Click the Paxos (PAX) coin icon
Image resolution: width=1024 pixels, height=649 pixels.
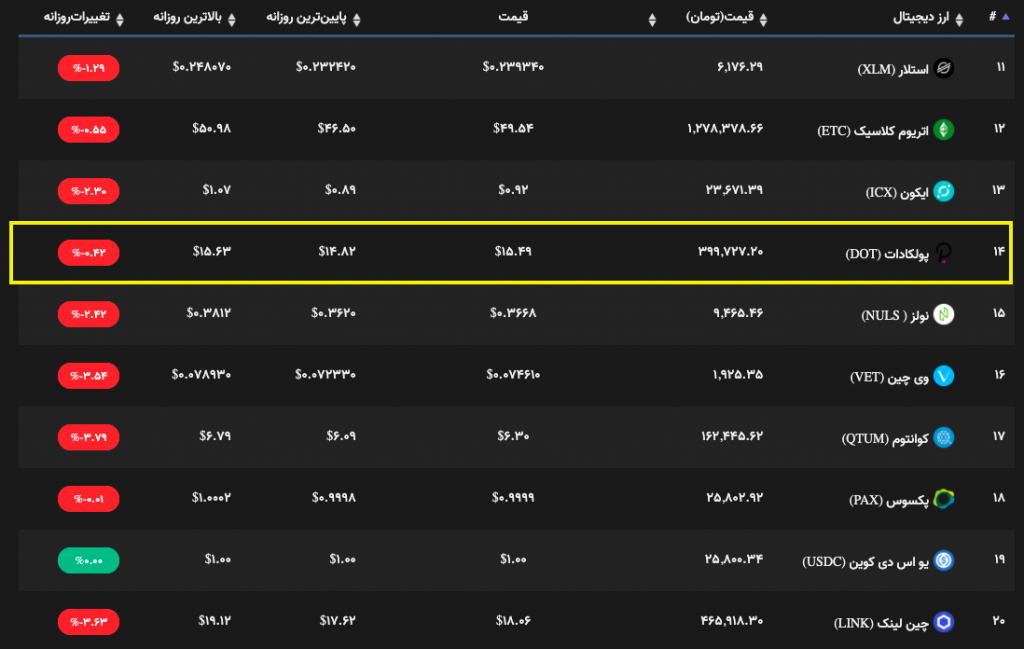pyautogui.click(x=944, y=499)
